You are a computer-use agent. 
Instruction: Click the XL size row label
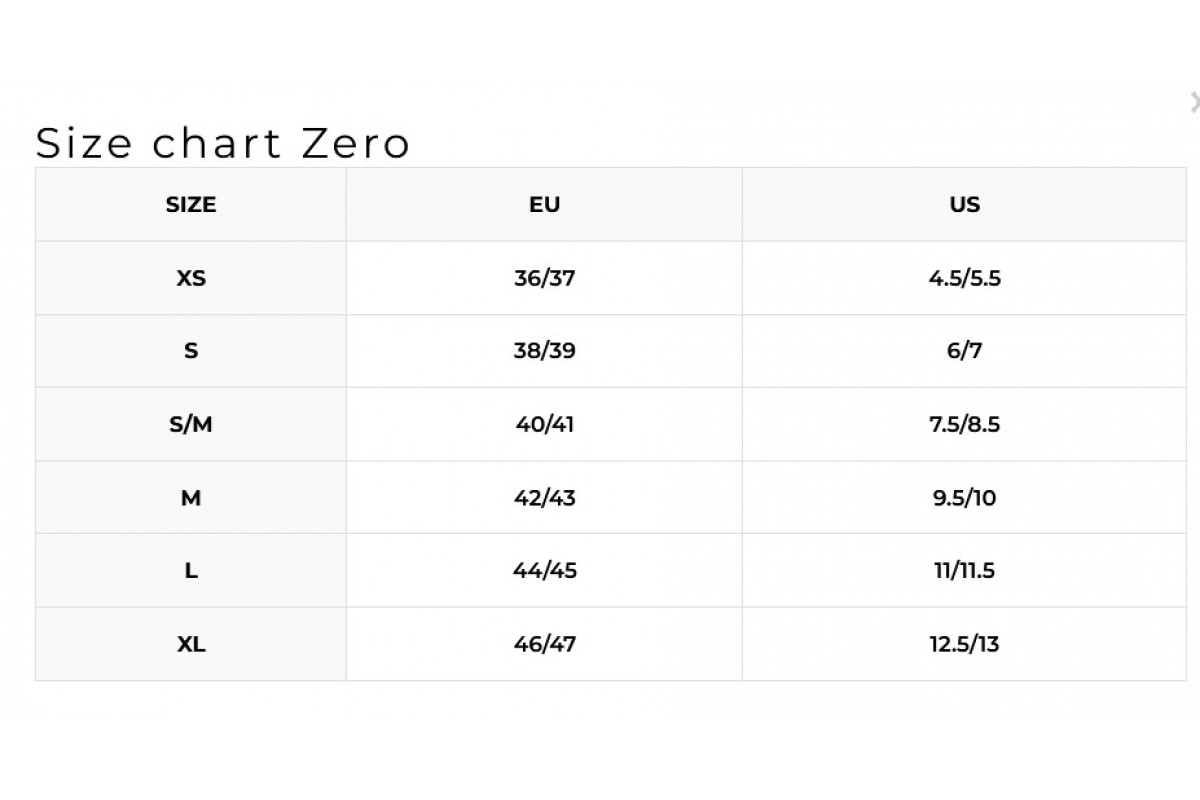(x=190, y=644)
